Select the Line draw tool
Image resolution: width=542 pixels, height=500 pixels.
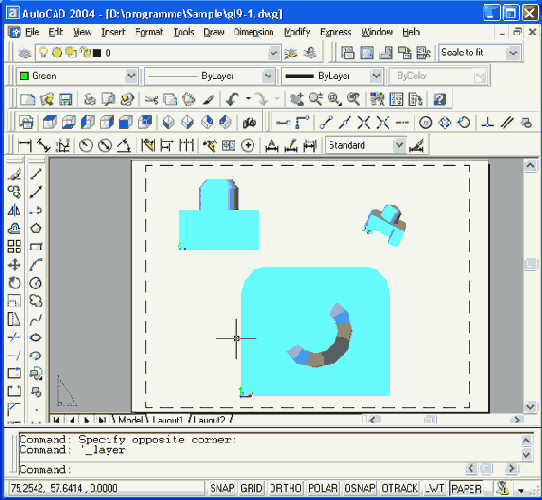coord(36,174)
